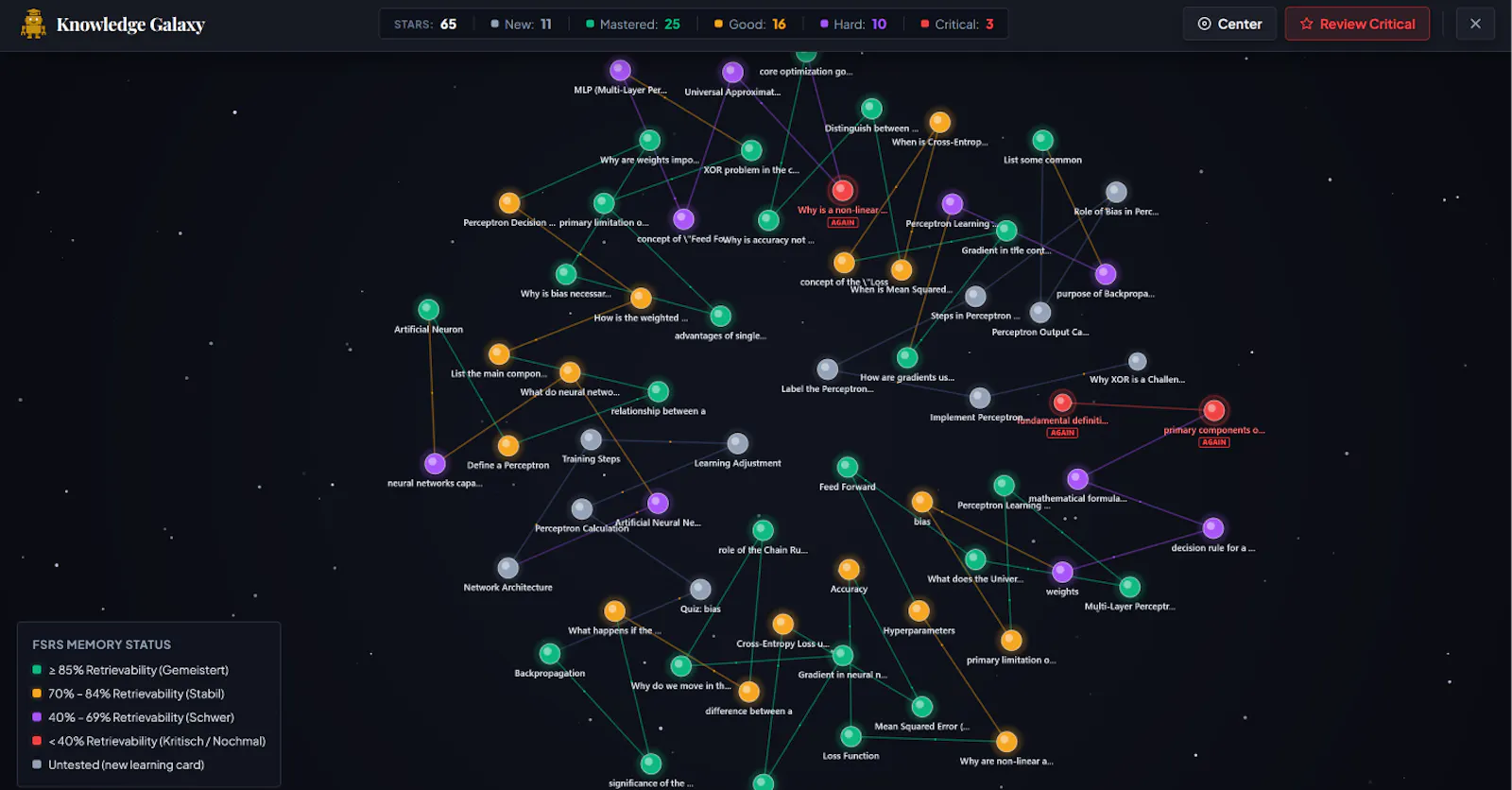Click the "Good: 16" counter
This screenshot has width=1512, height=790.
point(750,24)
